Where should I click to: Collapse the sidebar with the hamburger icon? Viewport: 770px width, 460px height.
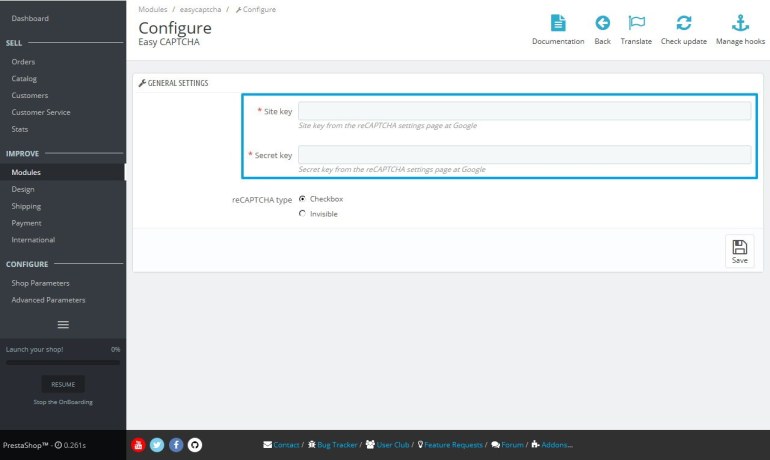pyautogui.click(x=63, y=325)
